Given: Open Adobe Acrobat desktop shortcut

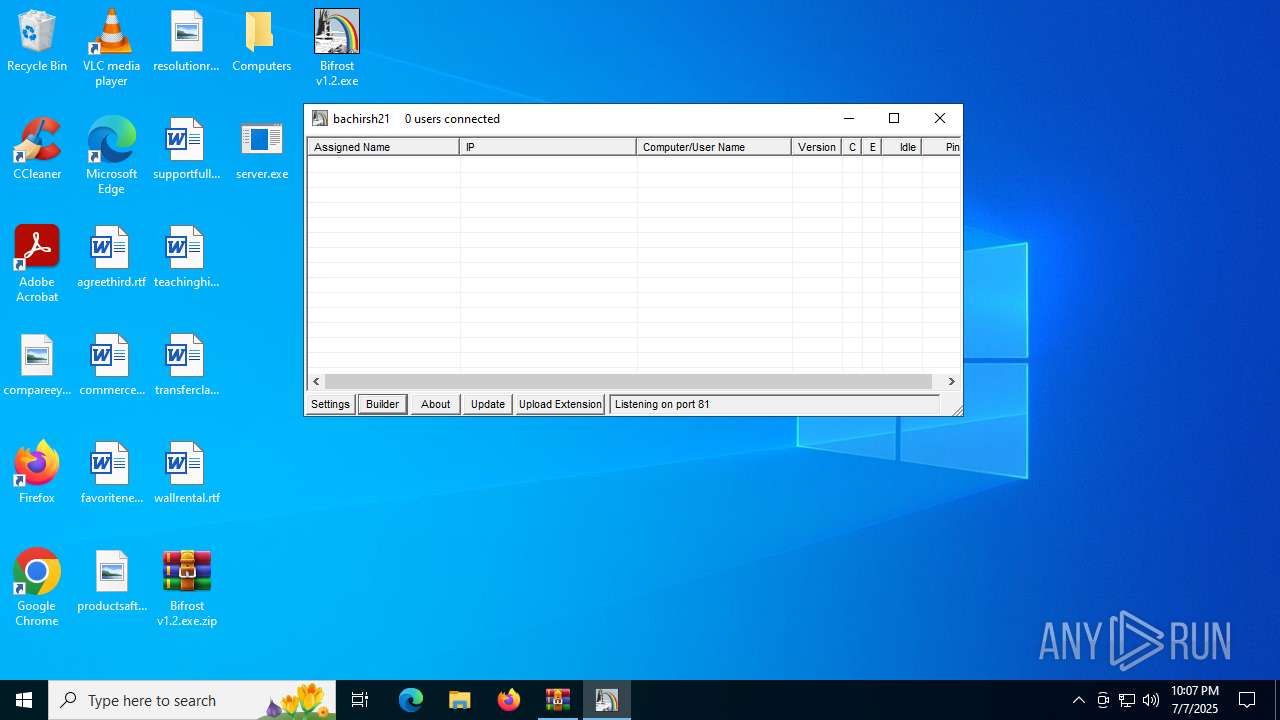Looking at the screenshot, I should click(37, 264).
